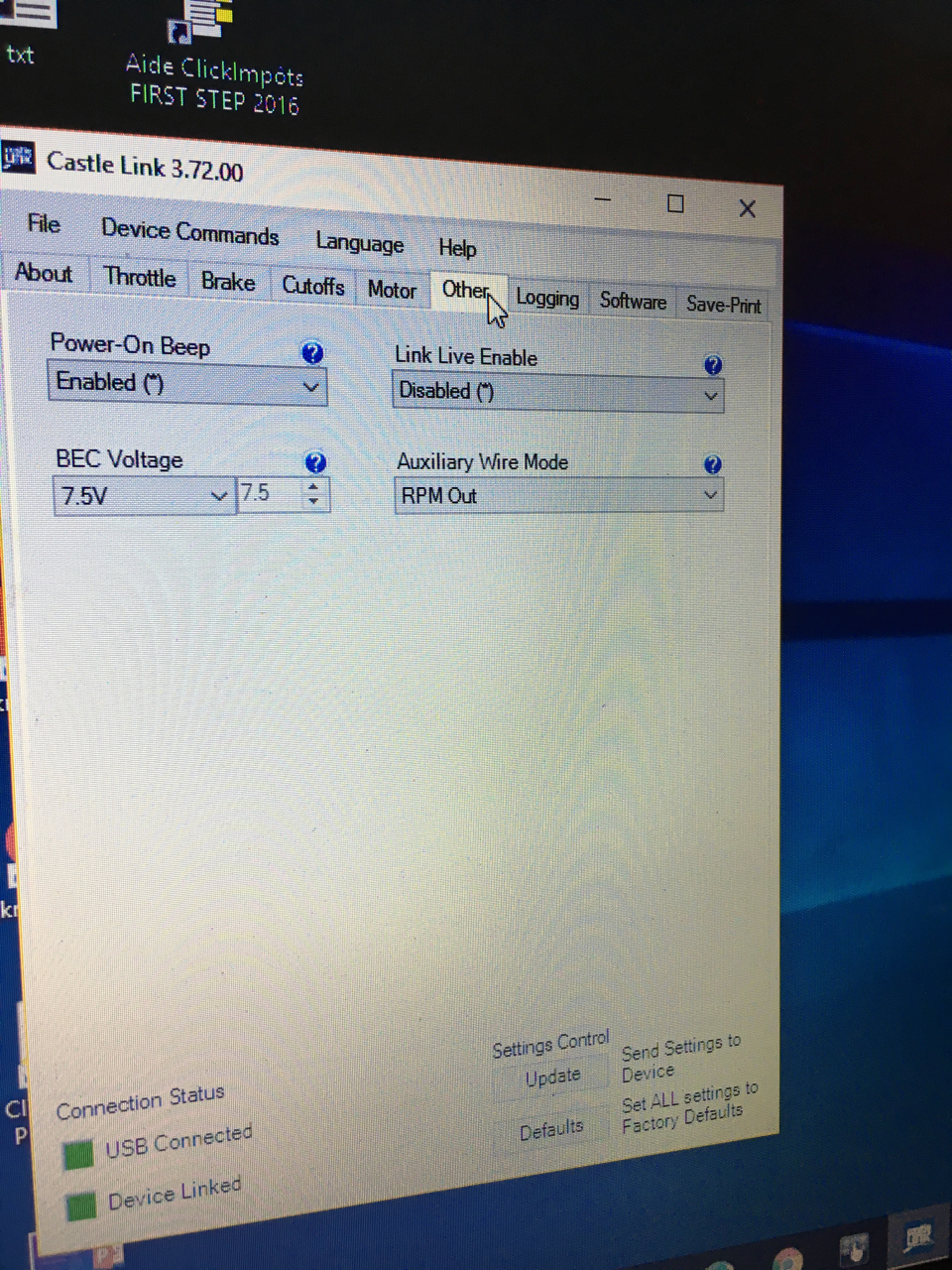Image resolution: width=952 pixels, height=1270 pixels.
Task: Switch to the Cutoffs tab
Action: click(313, 286)
